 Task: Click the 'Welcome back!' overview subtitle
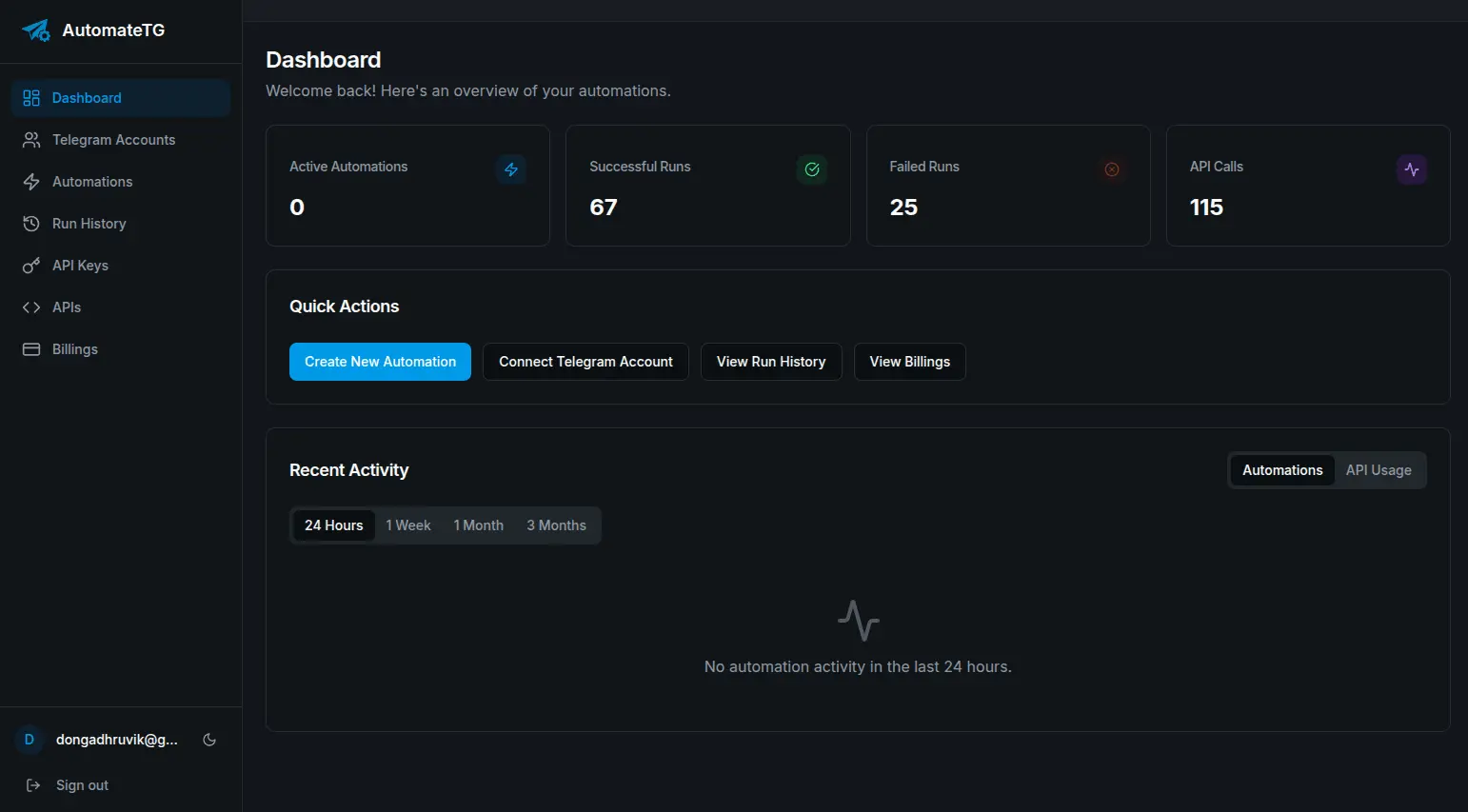468,90
